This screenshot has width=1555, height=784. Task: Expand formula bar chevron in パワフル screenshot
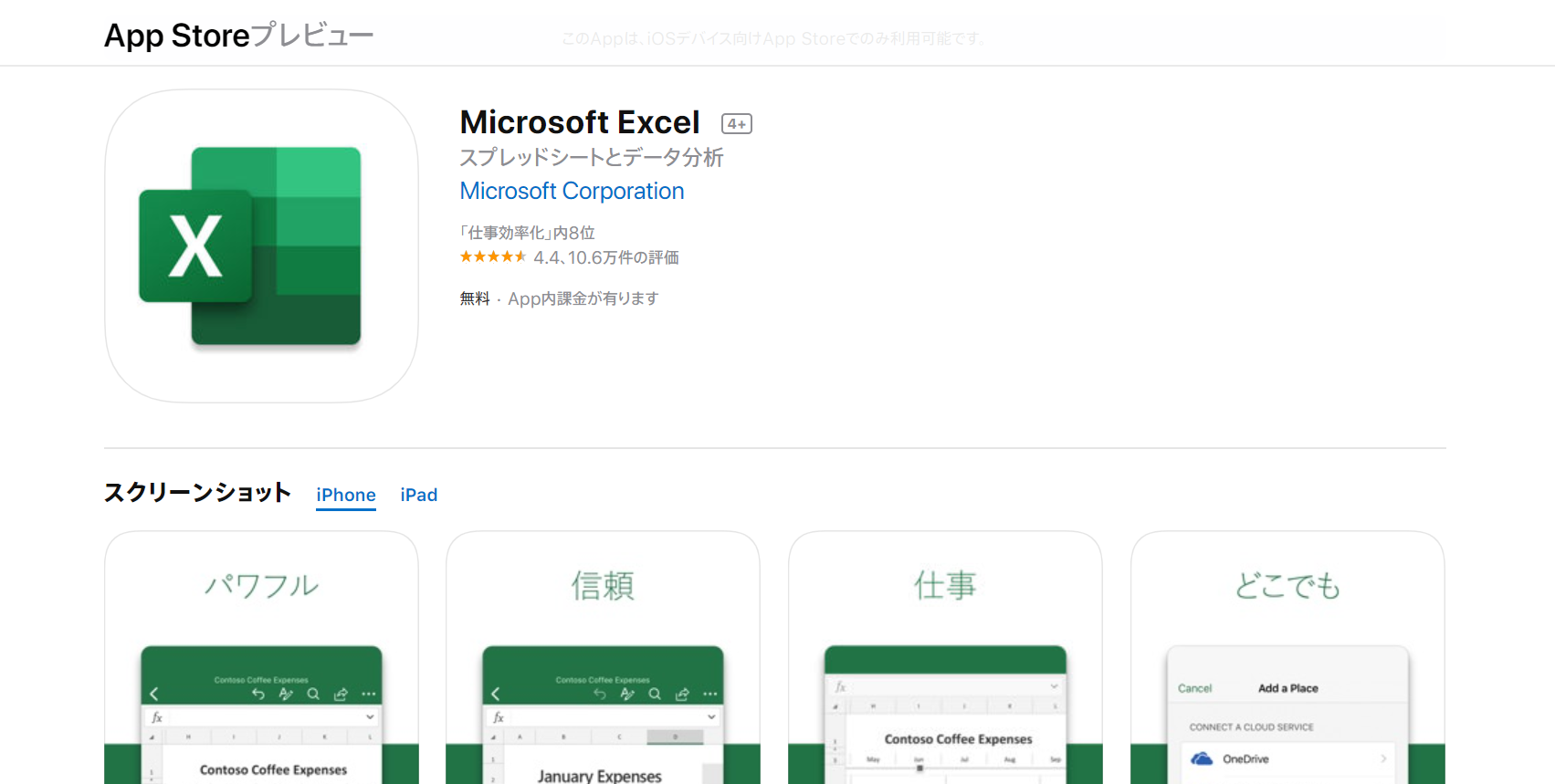pos(370,717)
